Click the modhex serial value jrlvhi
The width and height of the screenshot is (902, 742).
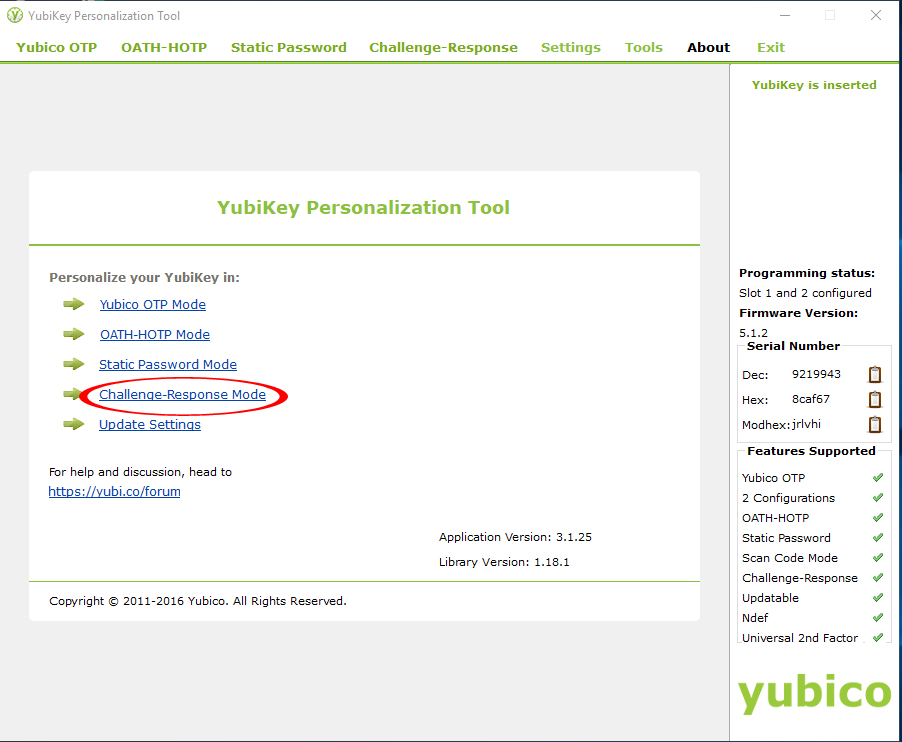[807, 424]
